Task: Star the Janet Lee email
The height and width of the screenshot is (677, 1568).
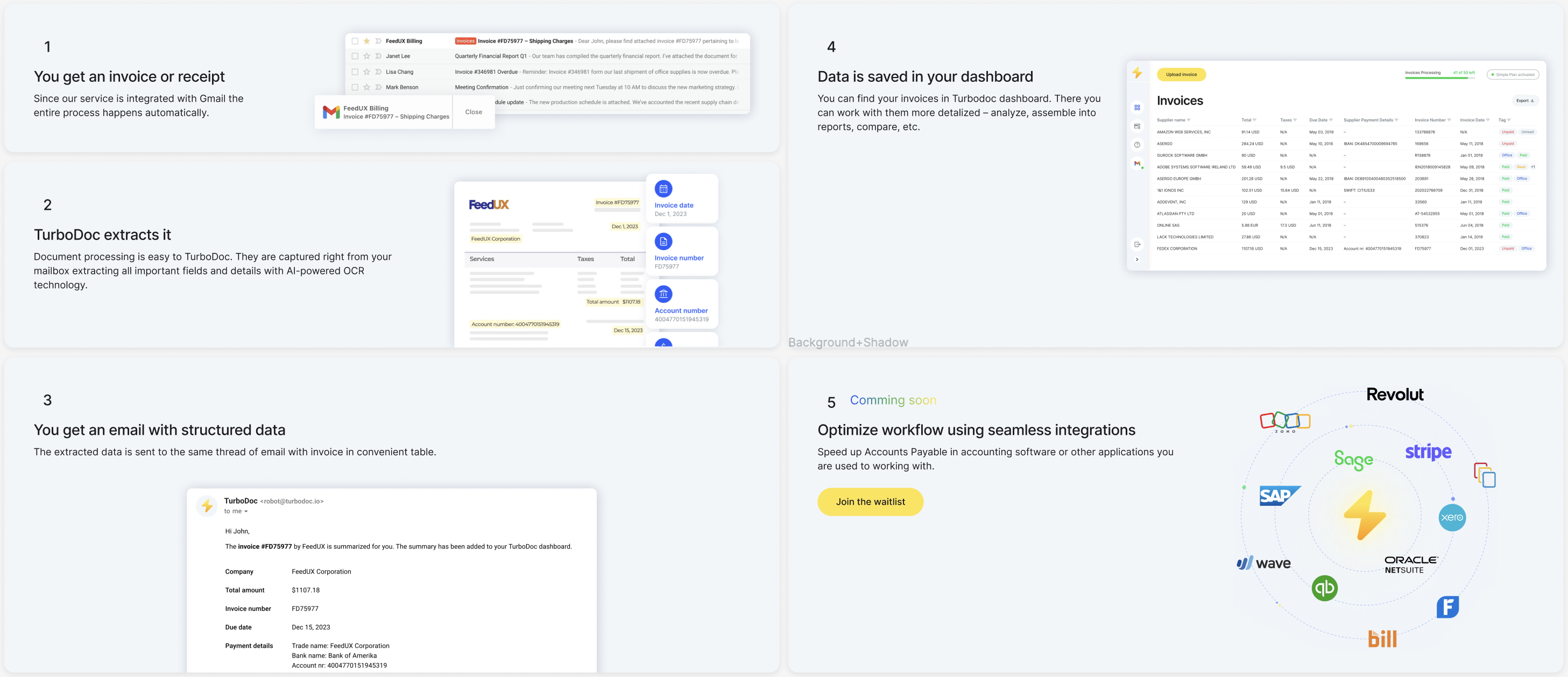Action: pyautogui.click(x=366, y=56)
